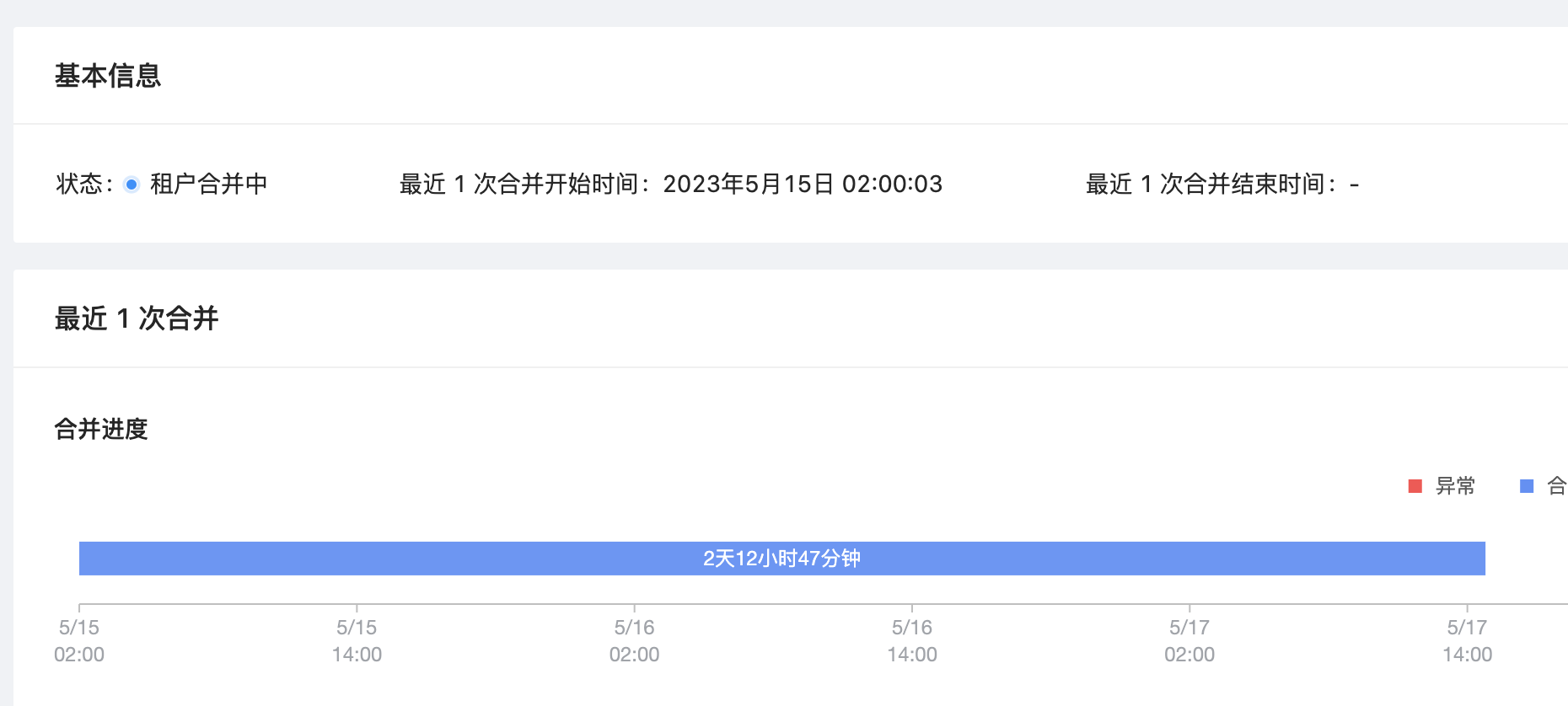Click the 2天12小时47分钟 duration label
Screen dimensions: 1568x706
coord(782,559)
